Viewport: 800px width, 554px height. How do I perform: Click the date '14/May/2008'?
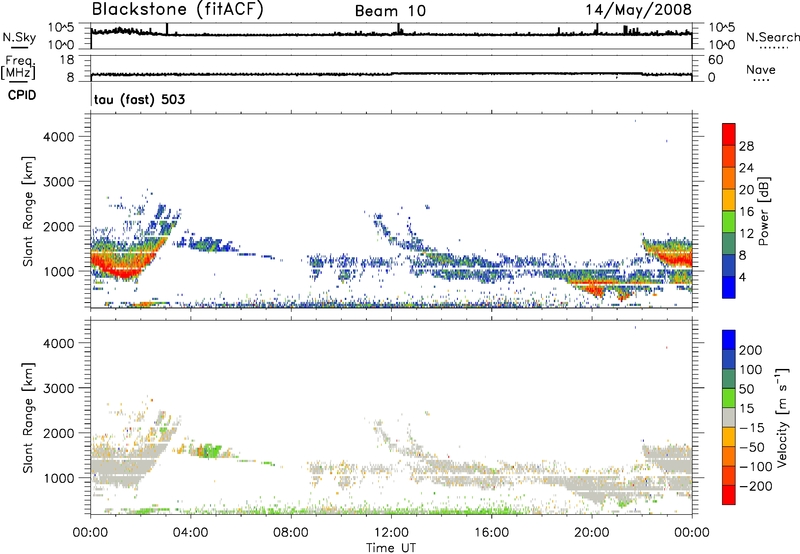[x=638, y=10]
